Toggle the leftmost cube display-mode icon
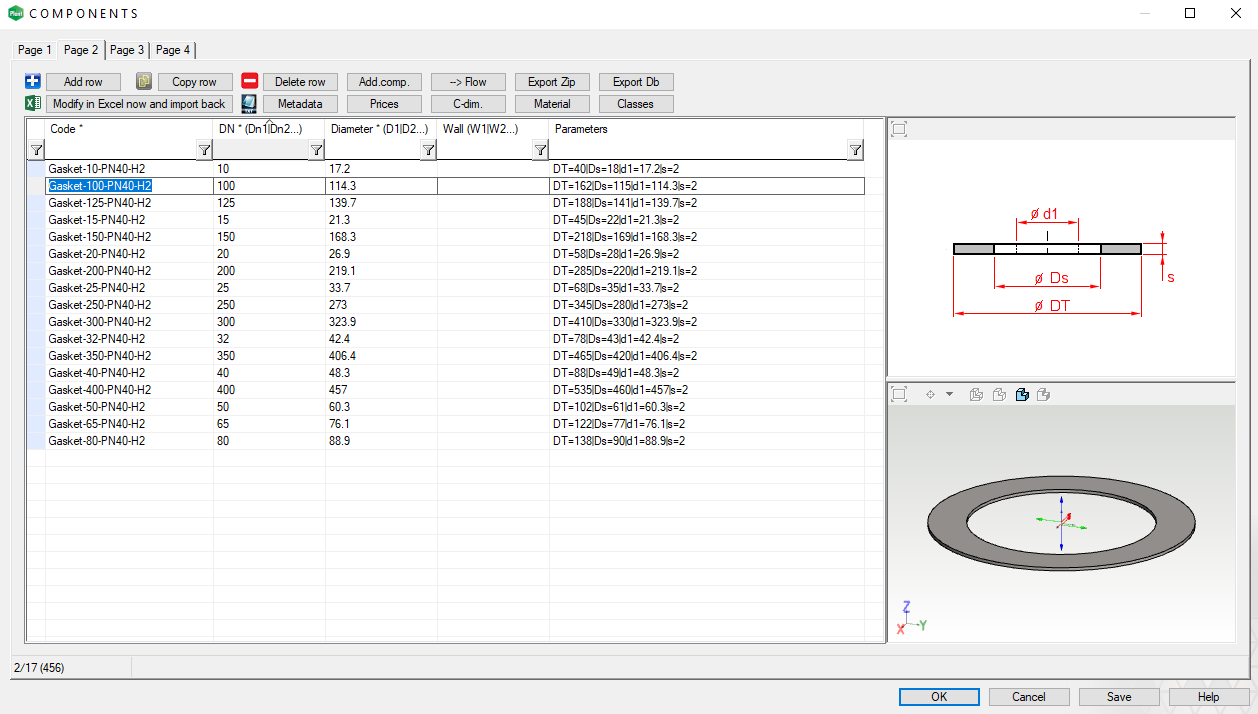The width and height of the screenshot is (1258, 714). pos(977,395)
